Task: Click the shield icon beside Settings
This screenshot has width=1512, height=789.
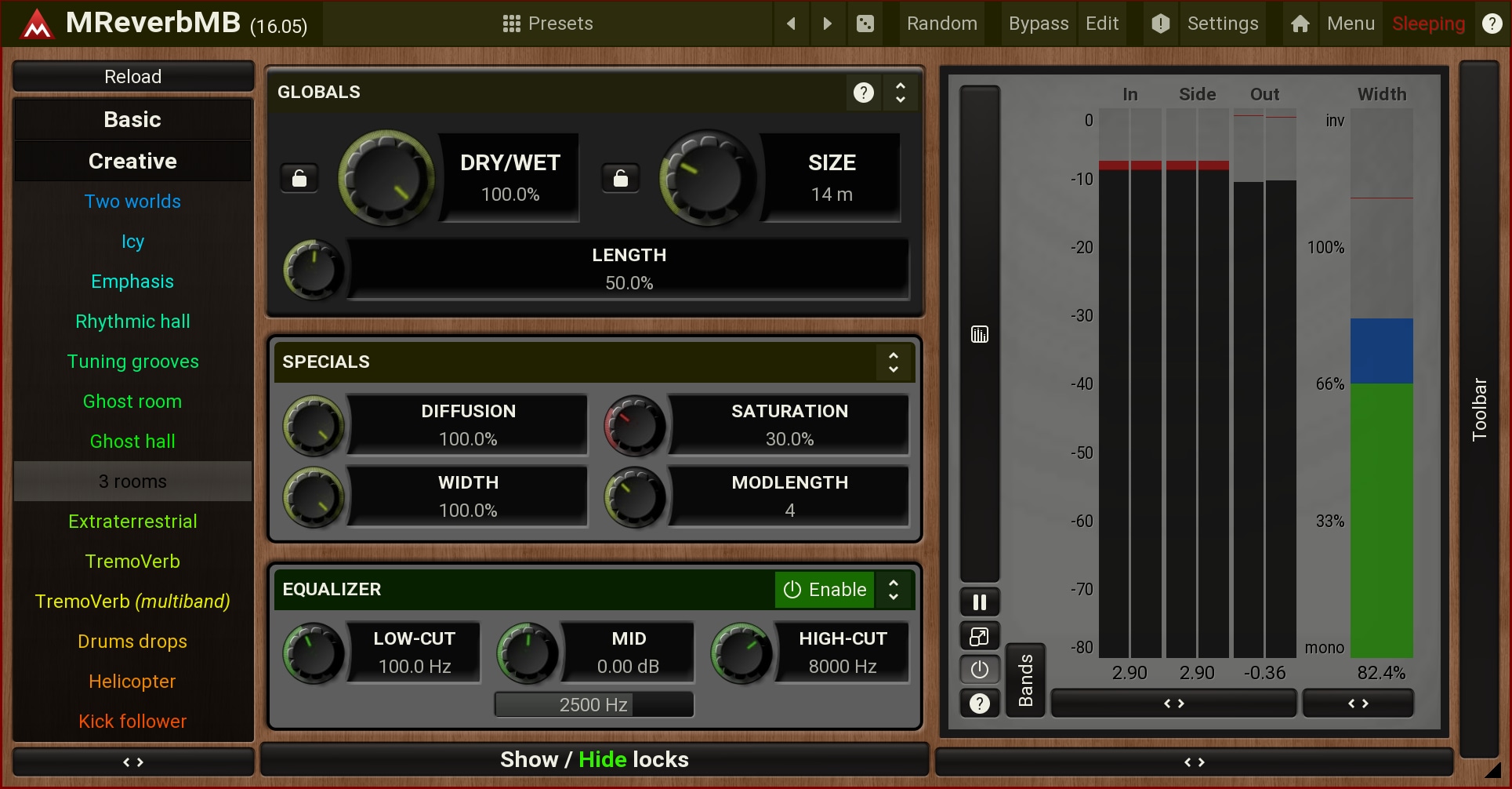Action: pyautogui.click(x=1161, y=24)
